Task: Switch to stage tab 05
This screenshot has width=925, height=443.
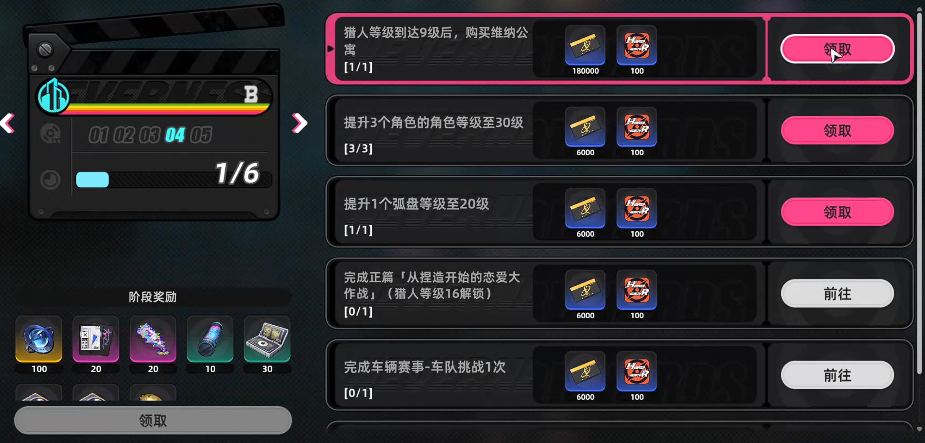Action: [201, 135]
